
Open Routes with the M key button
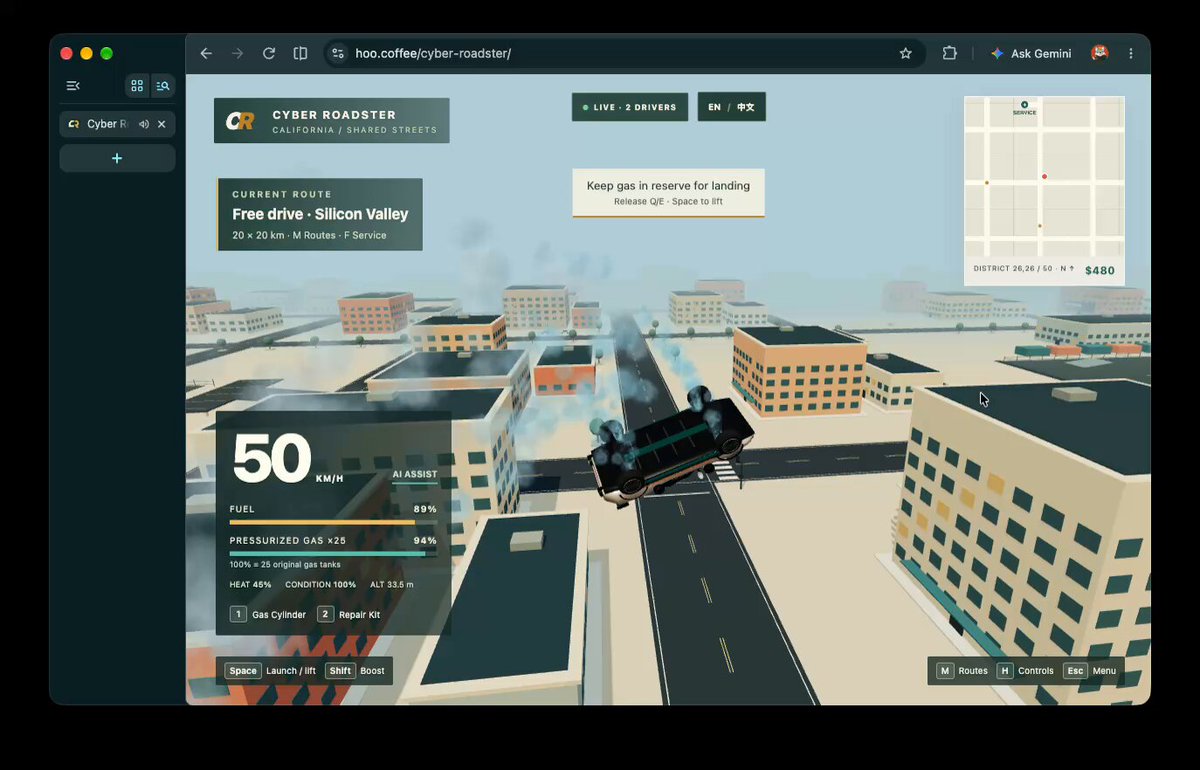click(962, 670)
